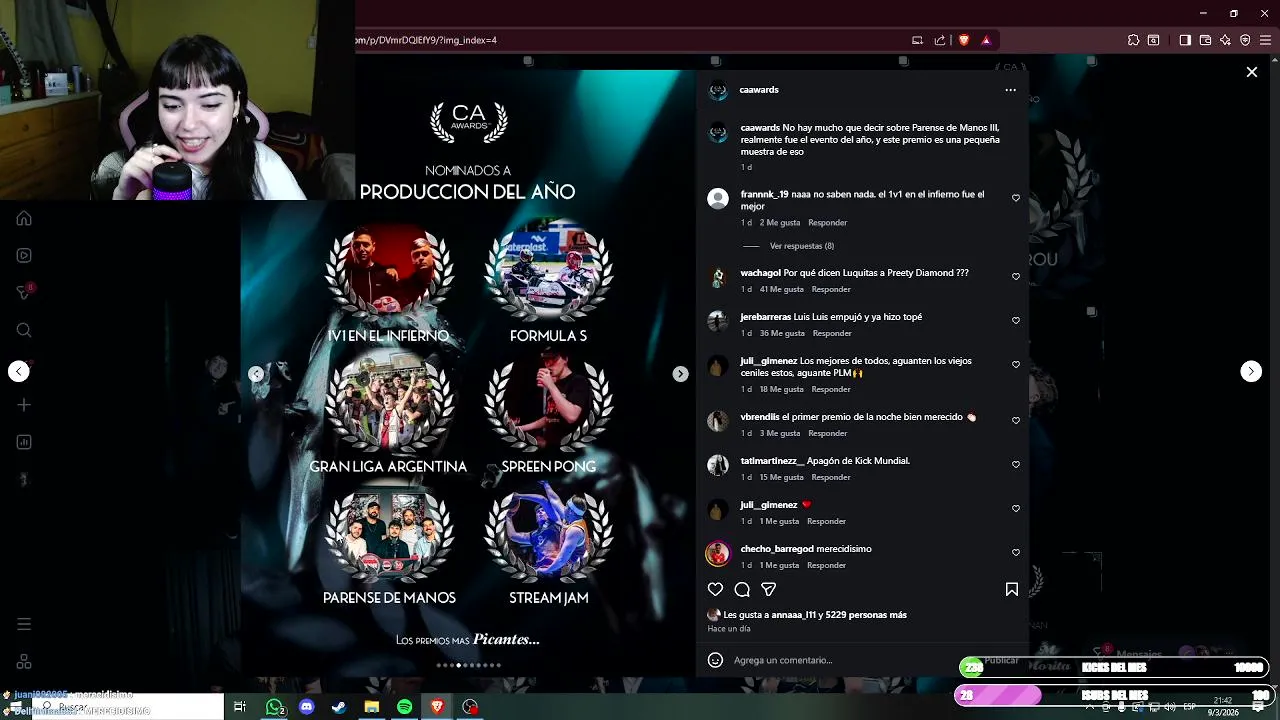Reply to jerebarreras' comment
1280x720 pixels.
pyautogui.click(x=832, y=333)
